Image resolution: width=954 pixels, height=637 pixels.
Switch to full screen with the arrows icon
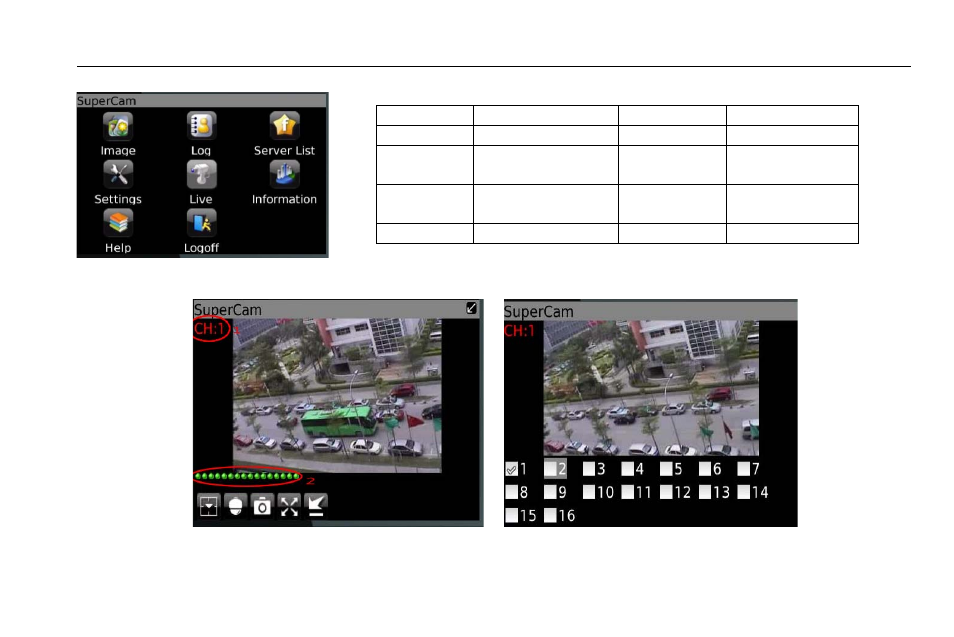pos(290,506)
